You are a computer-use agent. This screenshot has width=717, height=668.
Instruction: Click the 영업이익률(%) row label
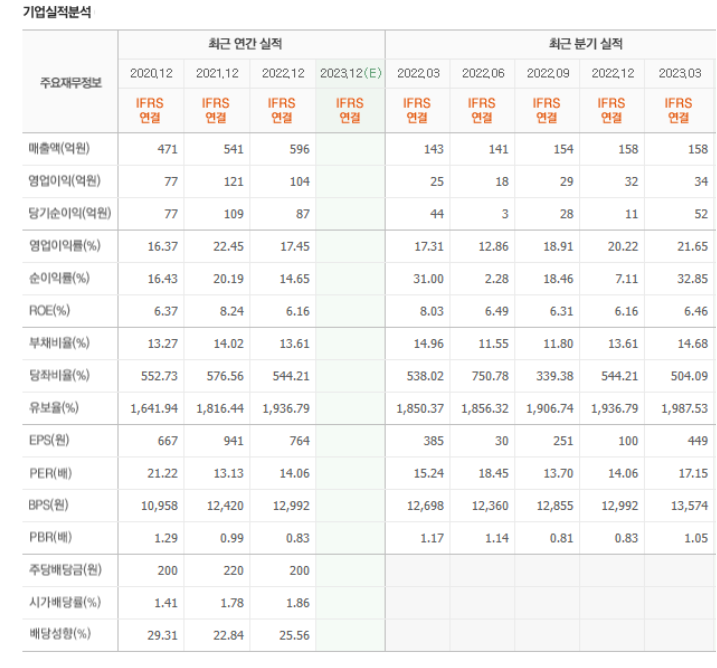click(64, 246)
